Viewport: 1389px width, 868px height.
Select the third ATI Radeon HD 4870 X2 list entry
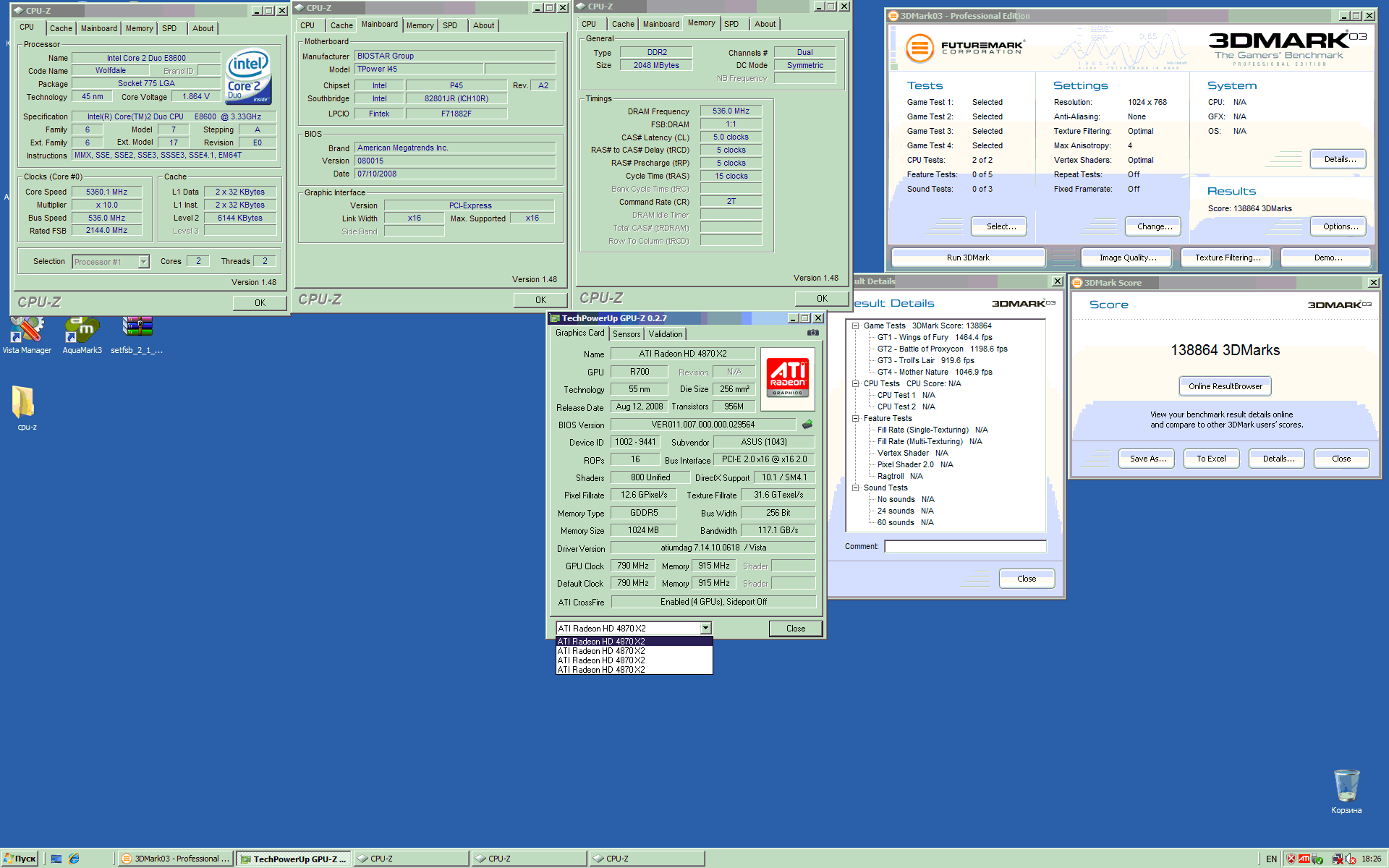(x=634, y=660)
